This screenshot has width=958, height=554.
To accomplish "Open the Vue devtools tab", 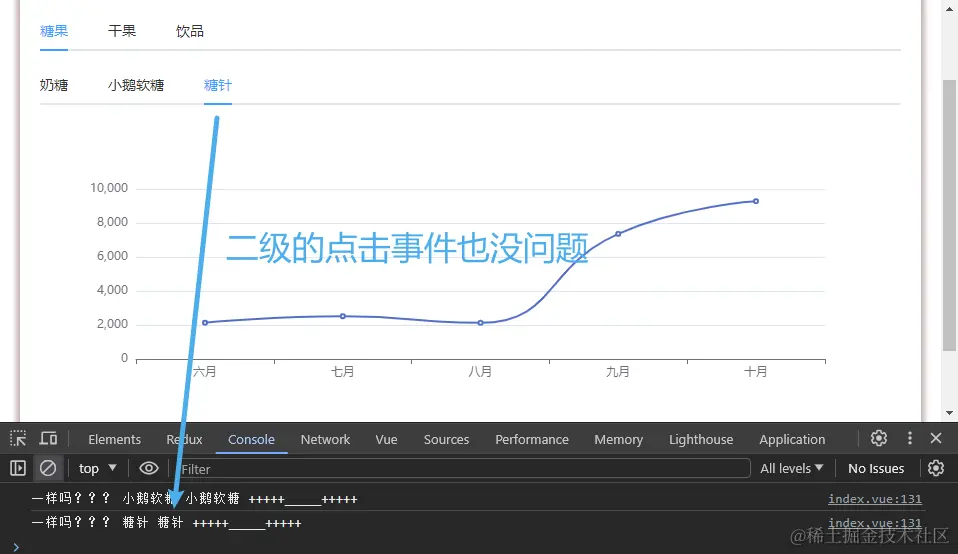I will (386, 439).
